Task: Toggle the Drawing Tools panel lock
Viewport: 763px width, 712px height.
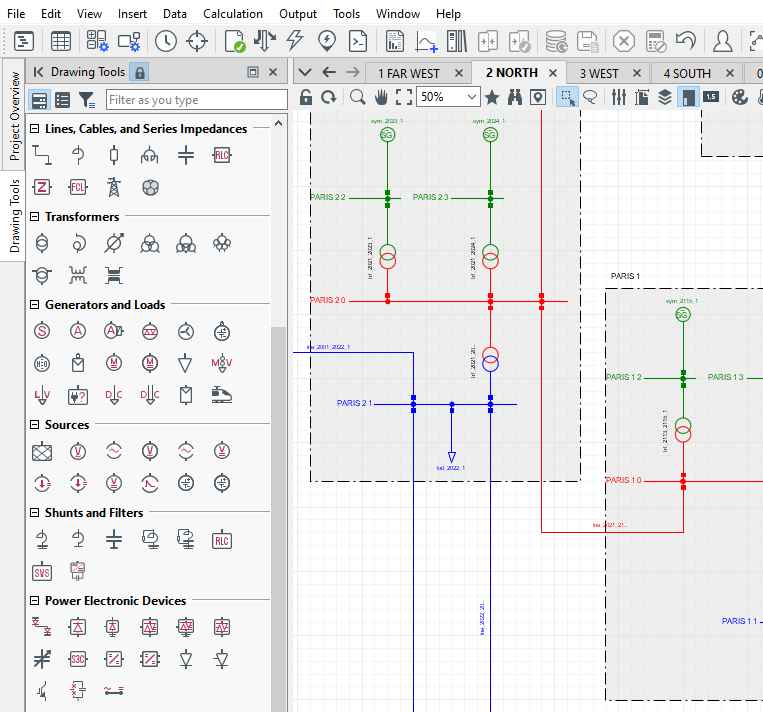Action: coord(140,72)
